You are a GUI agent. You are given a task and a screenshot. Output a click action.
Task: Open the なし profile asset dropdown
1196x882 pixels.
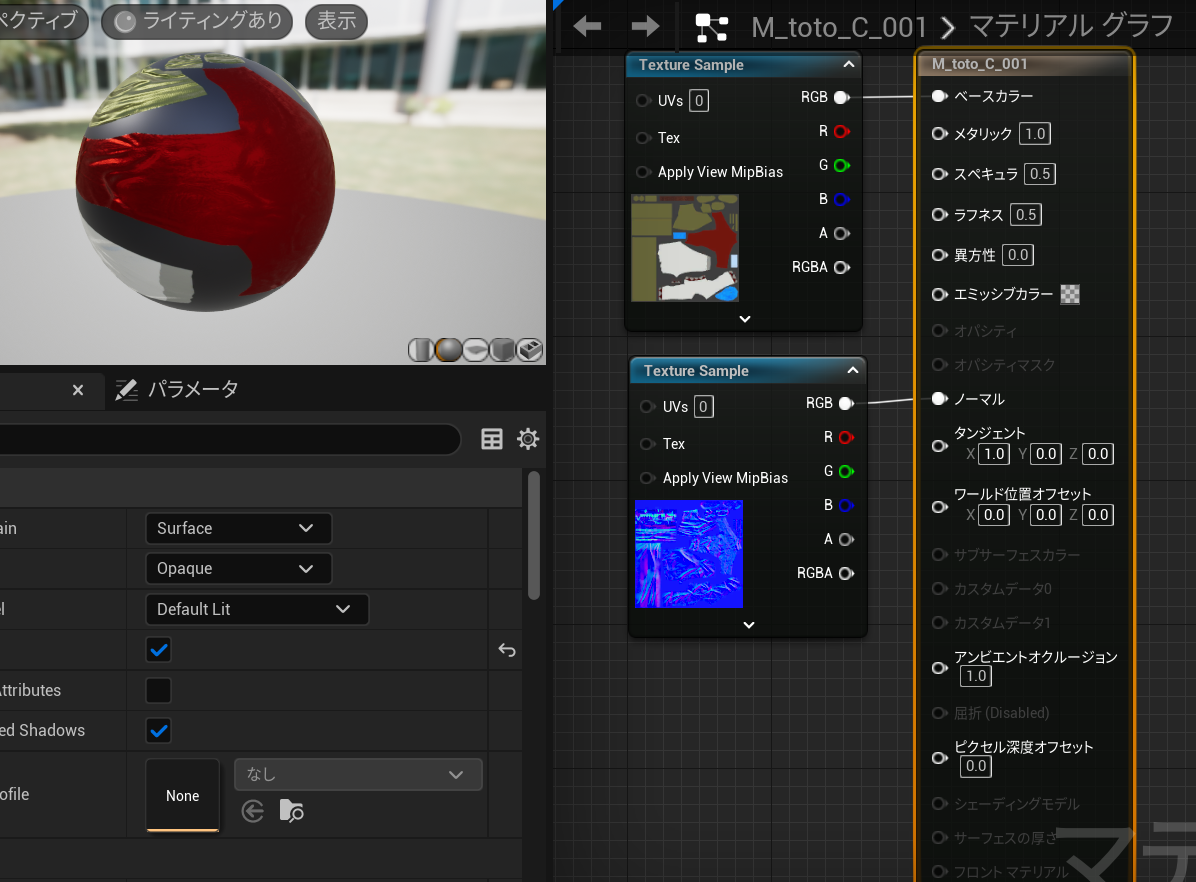pos(358,774)
